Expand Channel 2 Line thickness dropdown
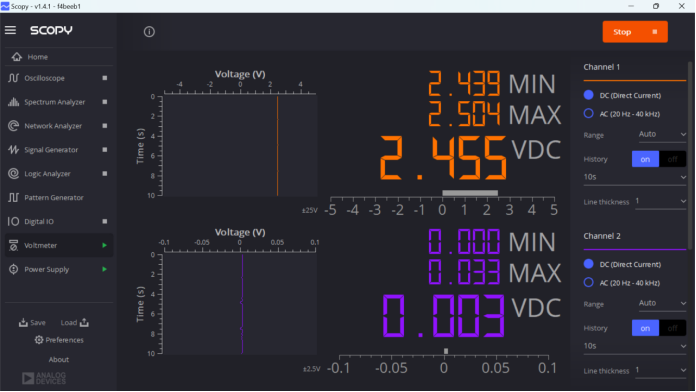This screenshot has height=392, width=696. (660, 370)
